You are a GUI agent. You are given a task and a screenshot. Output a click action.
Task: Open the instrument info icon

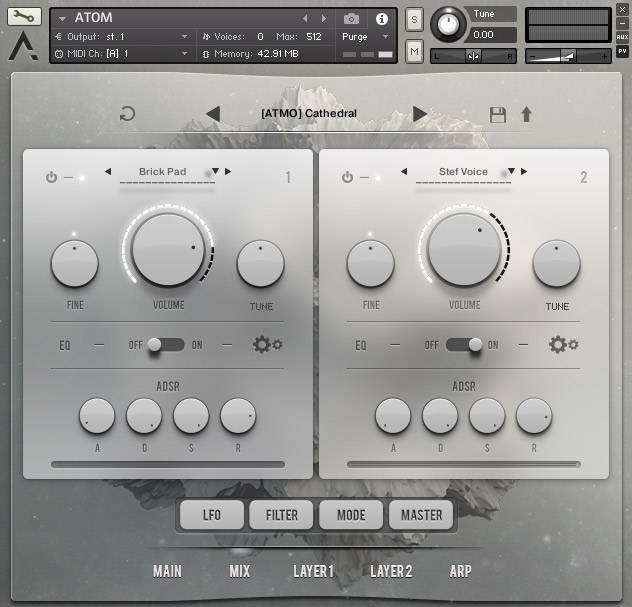(381, 18)
